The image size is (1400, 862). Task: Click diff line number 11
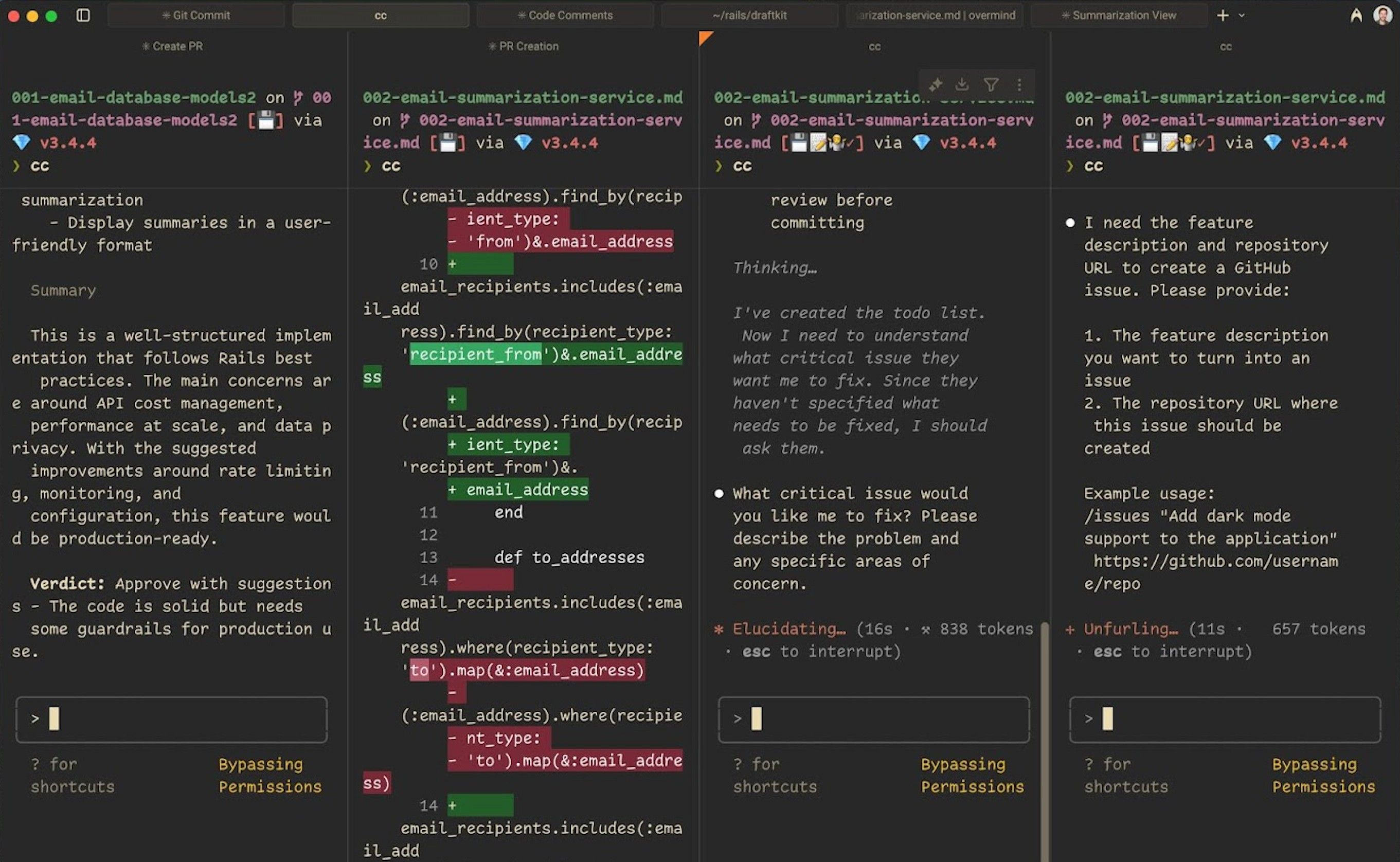[428, 513]
